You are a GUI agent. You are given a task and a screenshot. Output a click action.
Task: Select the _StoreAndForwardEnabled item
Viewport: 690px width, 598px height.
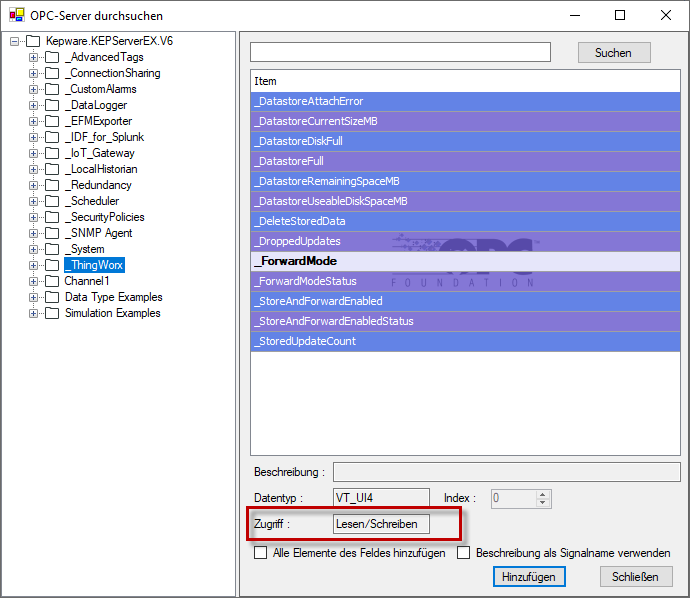(x=466, y=301)
